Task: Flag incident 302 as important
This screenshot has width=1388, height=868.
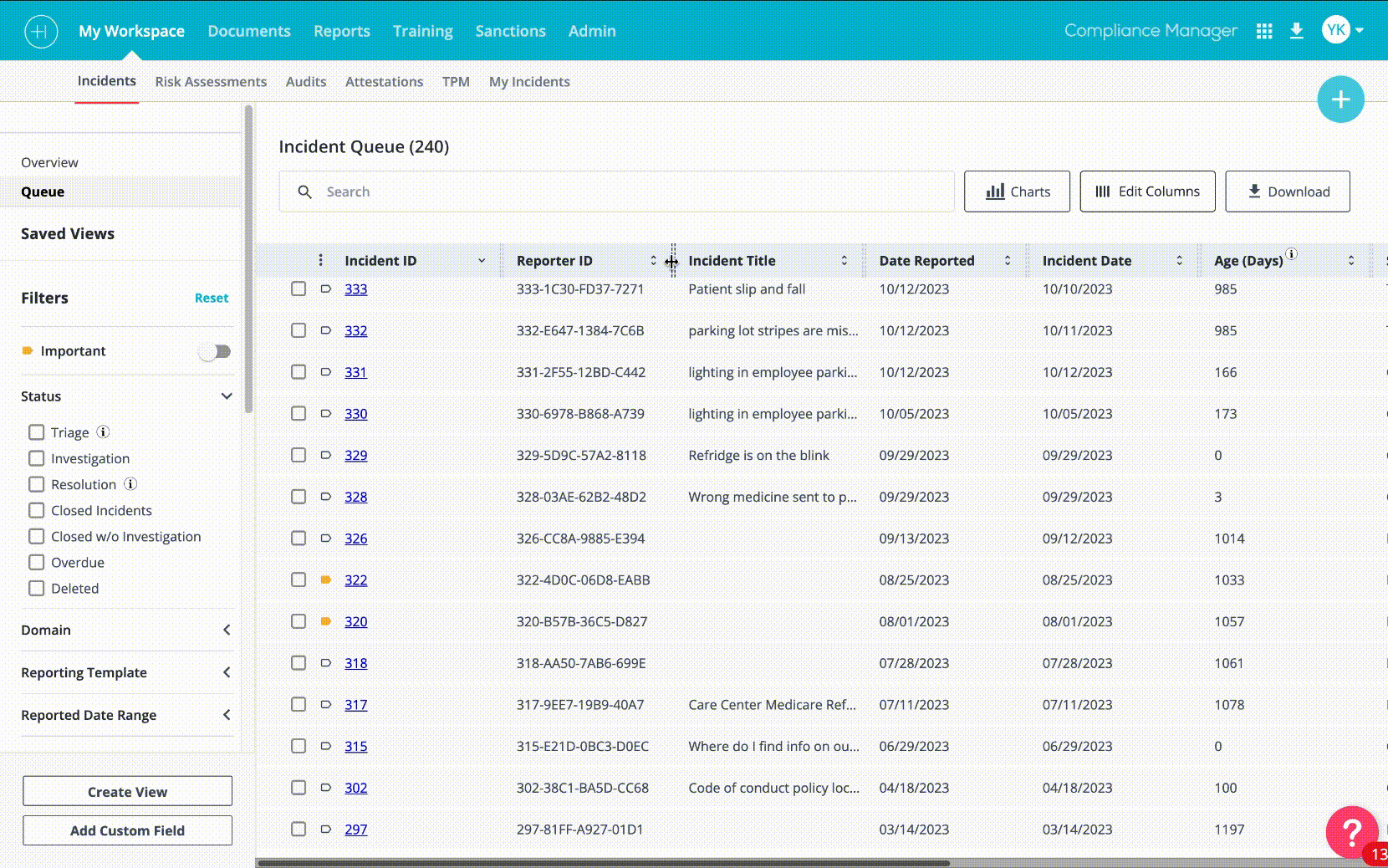Action: pyautogui.click(x=326, y=787)
